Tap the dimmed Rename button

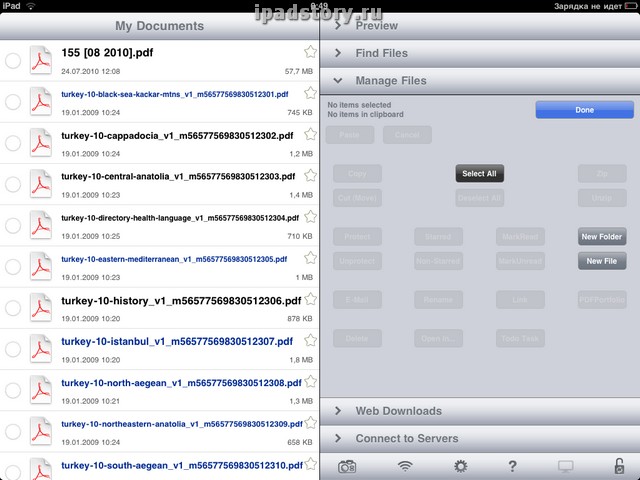[x=438, y=300]
